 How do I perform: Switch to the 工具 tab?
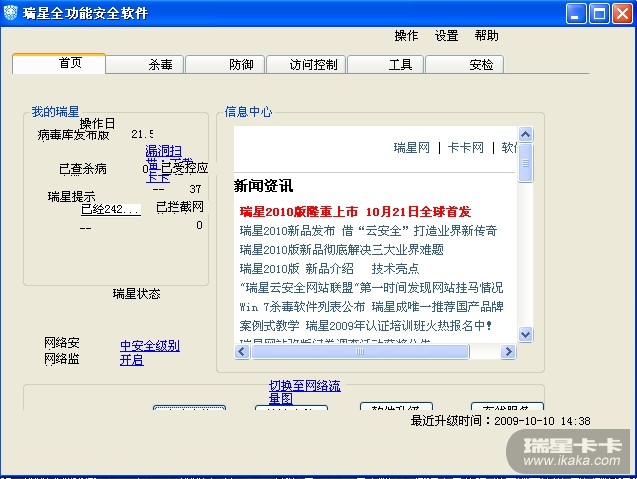(386, 65)
